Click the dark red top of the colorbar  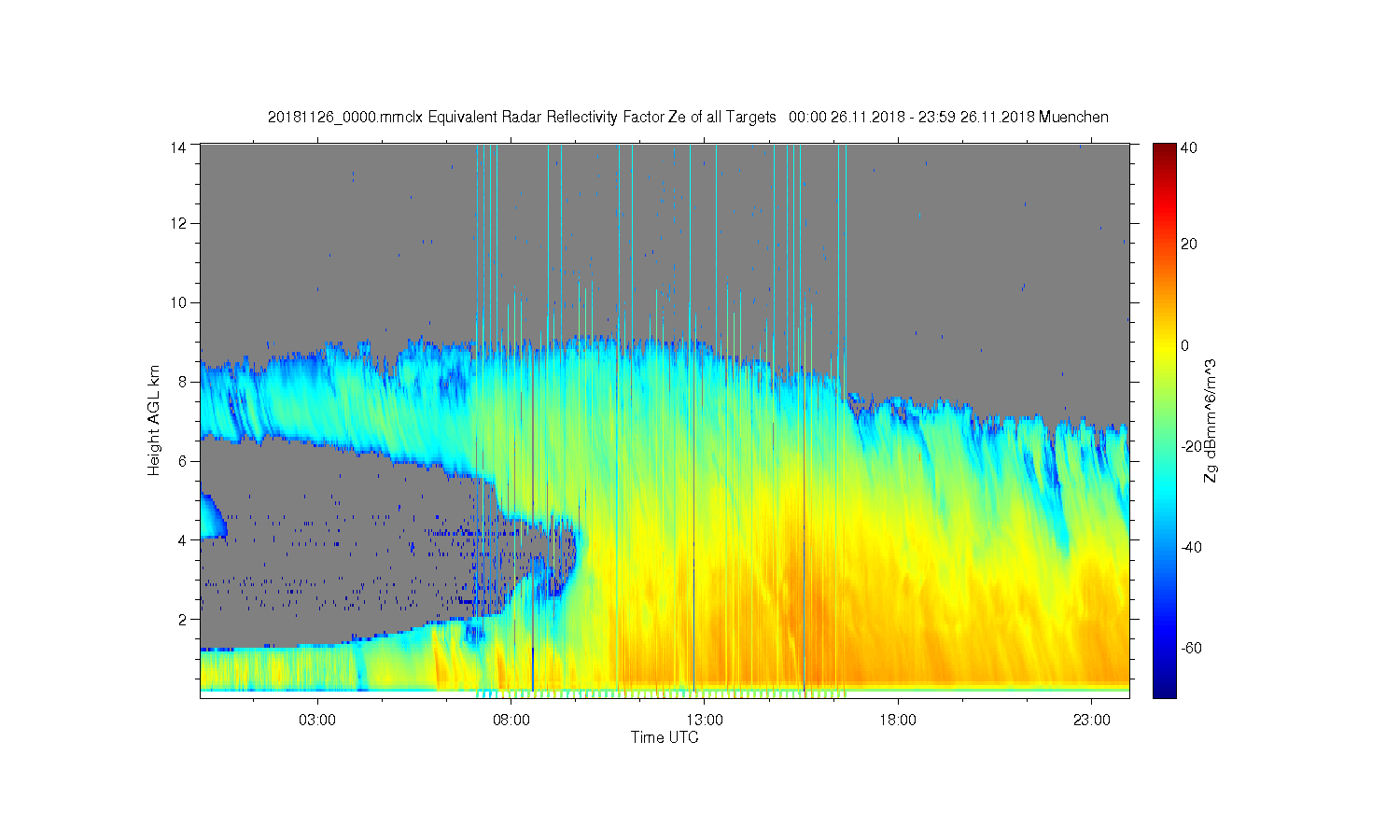click(x=1164, y=149)
